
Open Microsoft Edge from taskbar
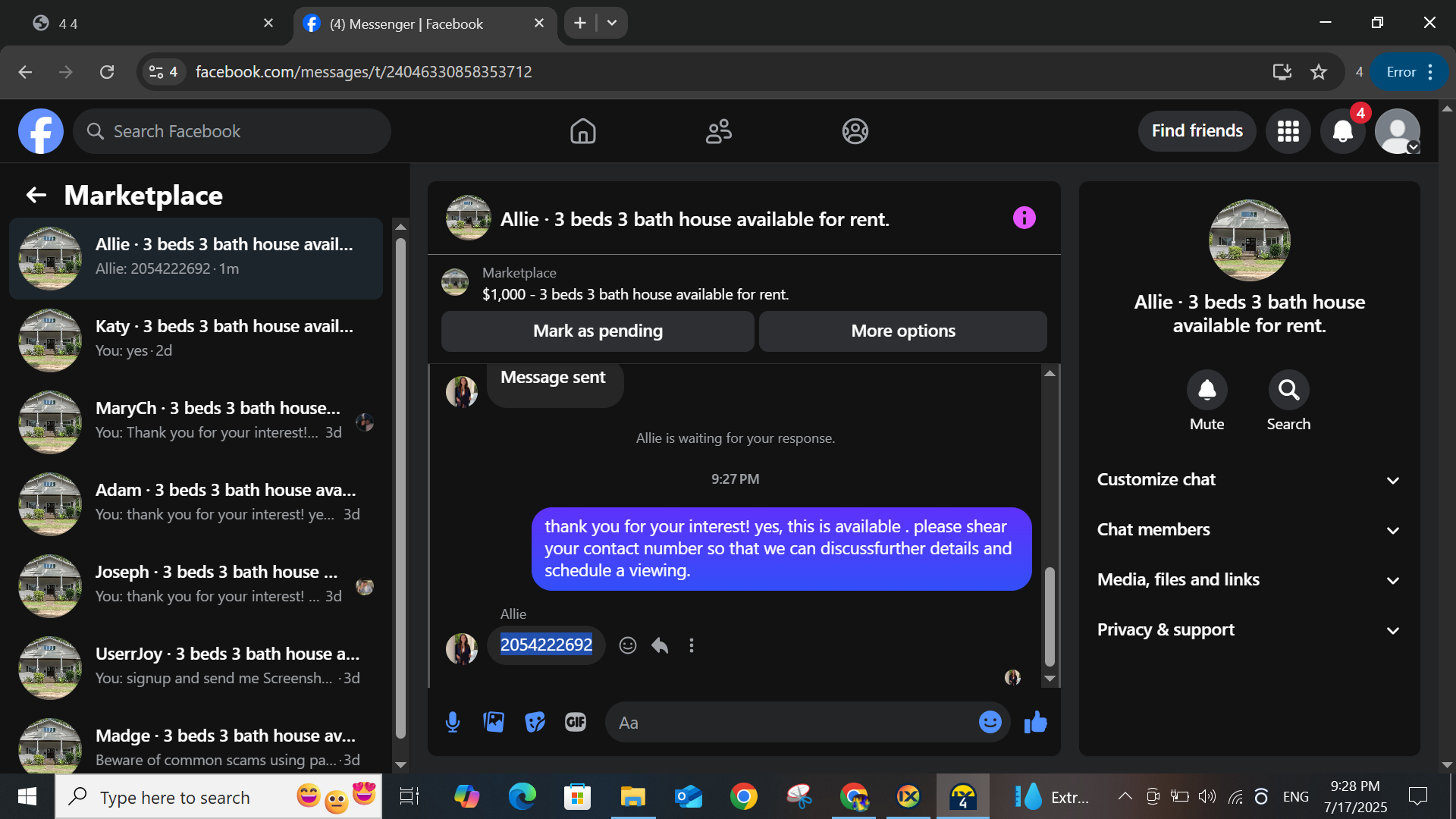point(522,796)
